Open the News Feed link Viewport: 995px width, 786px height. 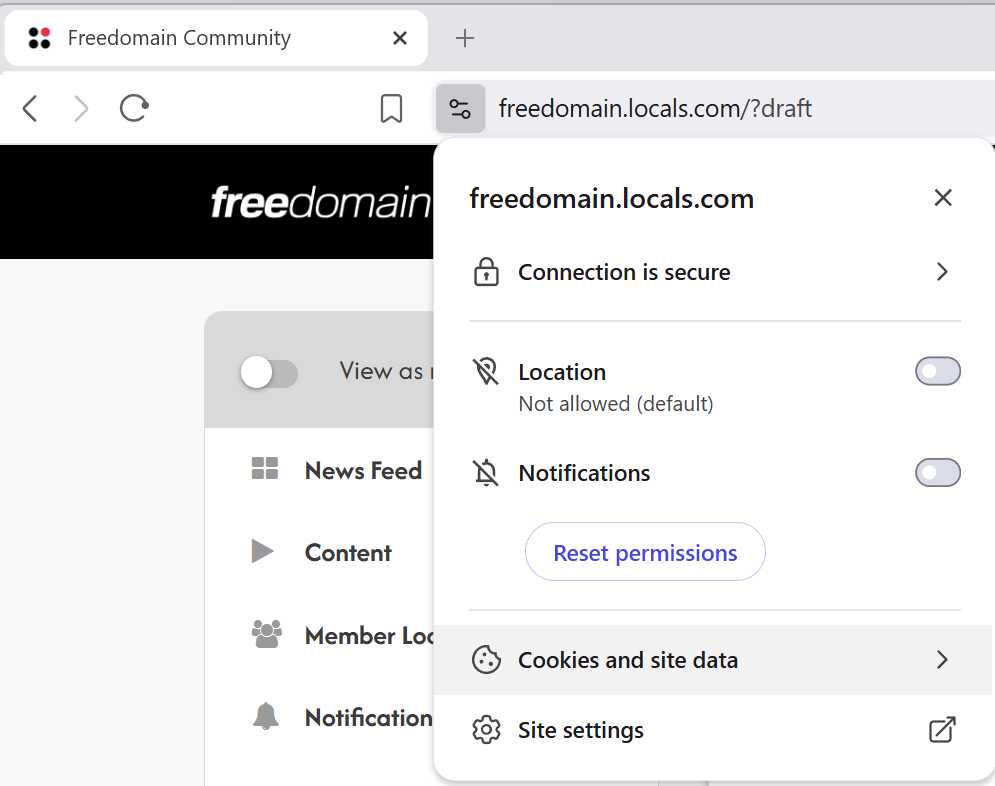click(363, 471)
